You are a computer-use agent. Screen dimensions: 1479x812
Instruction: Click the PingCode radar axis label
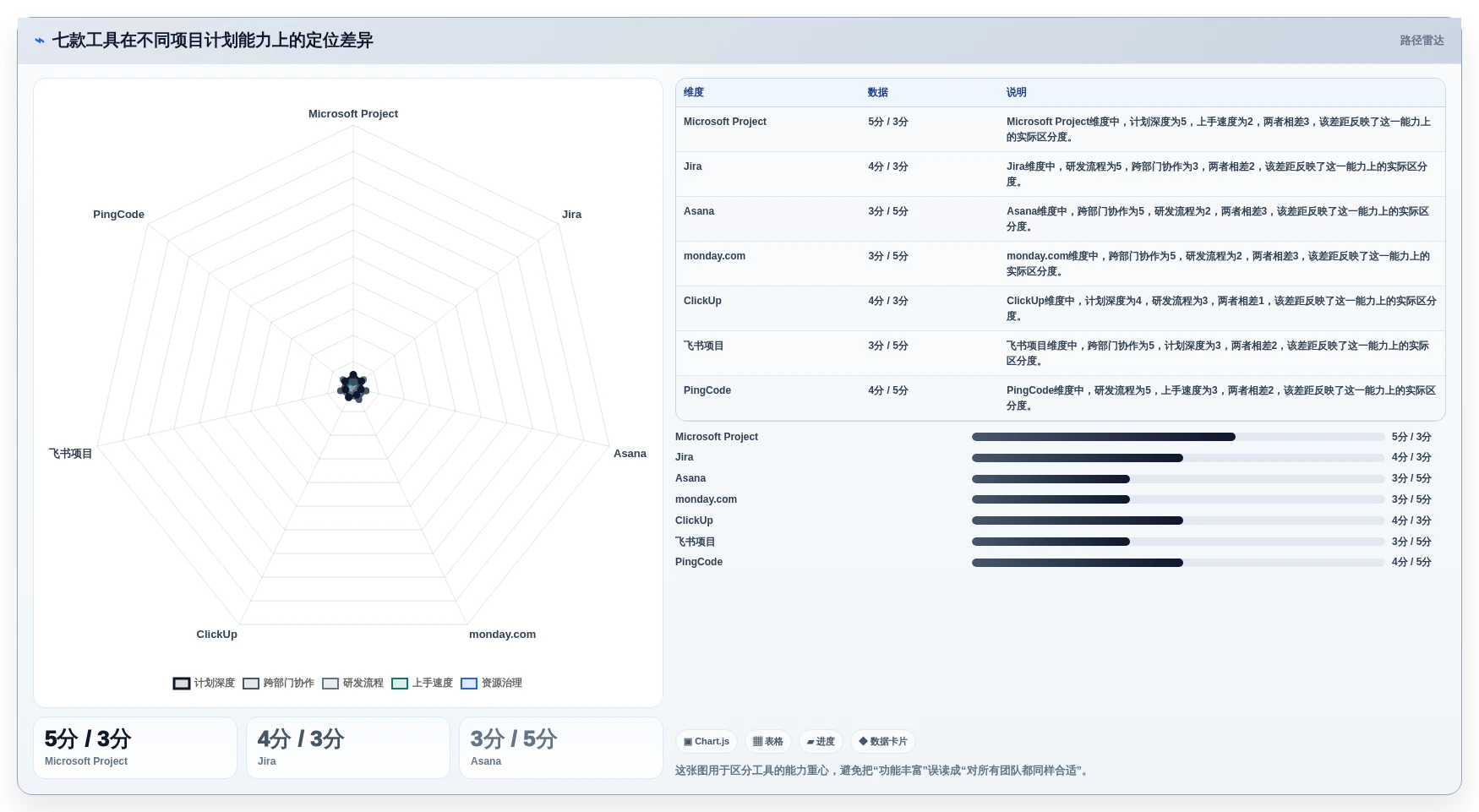(x=118, y=215)
